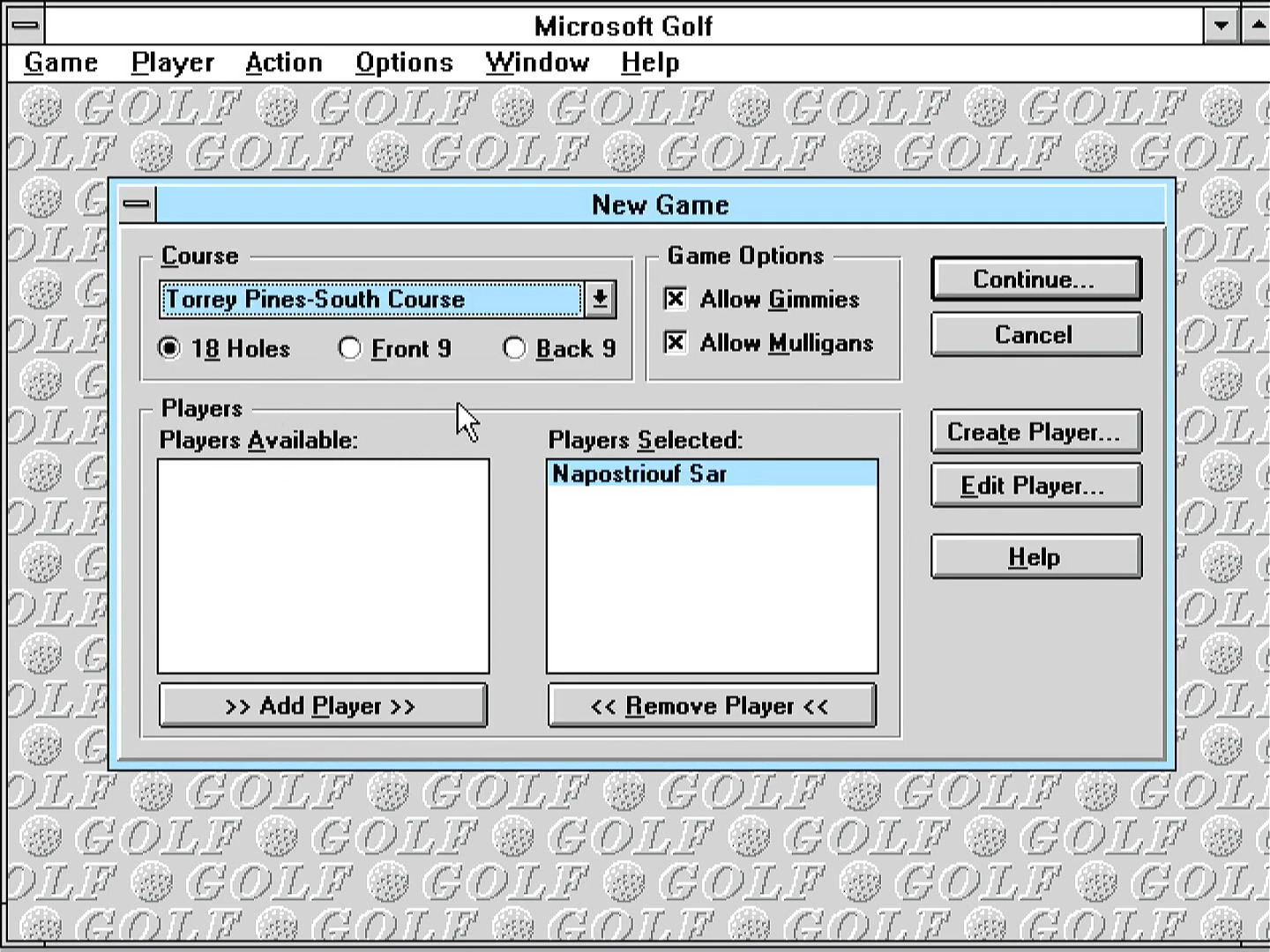The width and height of the screenshot is (1270, 952).
Task: Click the Edit Player... button
Action: [1035, 486]
